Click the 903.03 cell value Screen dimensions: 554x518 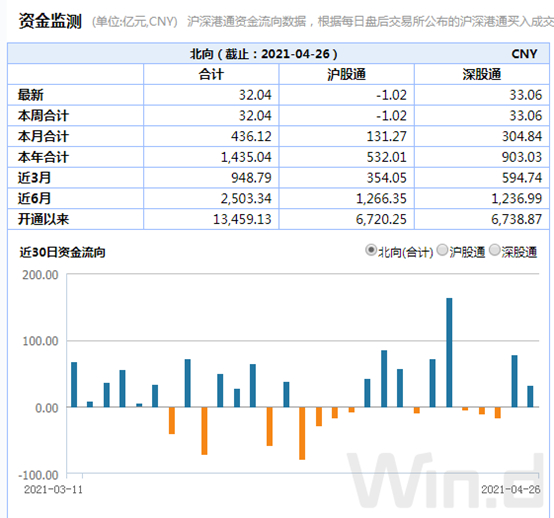[522, 157]
